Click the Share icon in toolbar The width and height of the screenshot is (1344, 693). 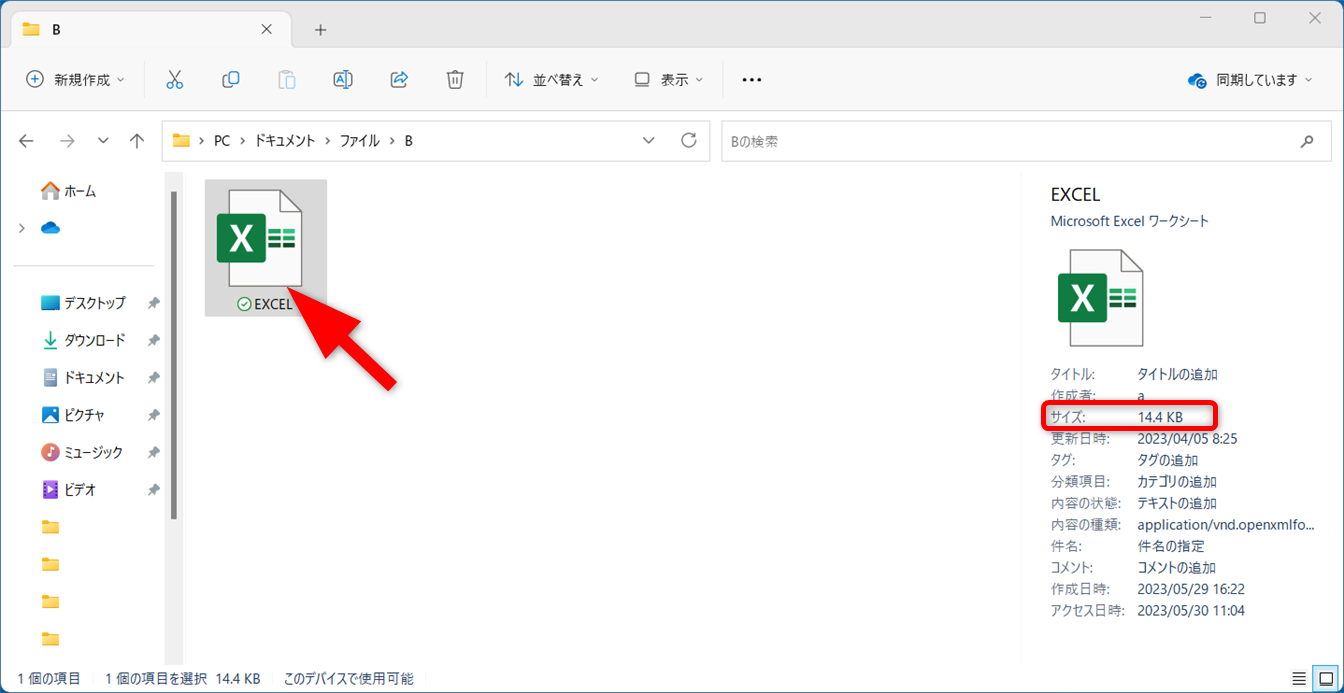(x=399, y=80)
